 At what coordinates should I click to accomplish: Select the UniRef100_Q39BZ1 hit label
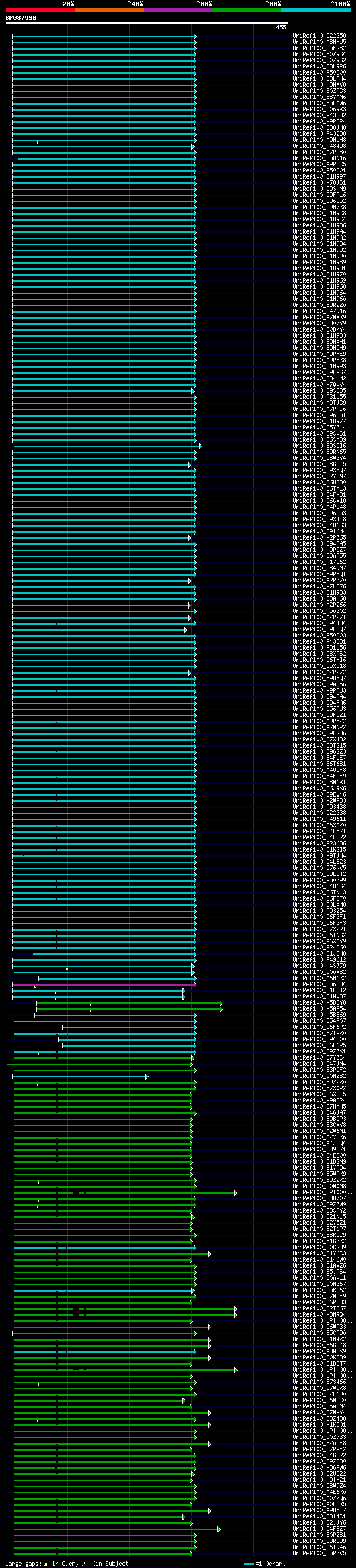pos(319,1149)
